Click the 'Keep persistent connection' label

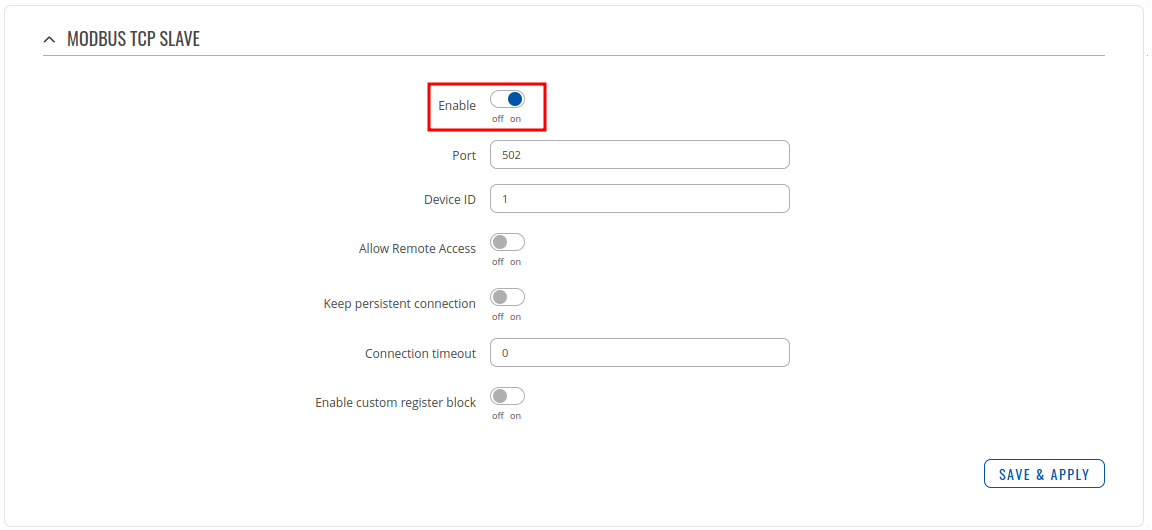pos(400,304)
